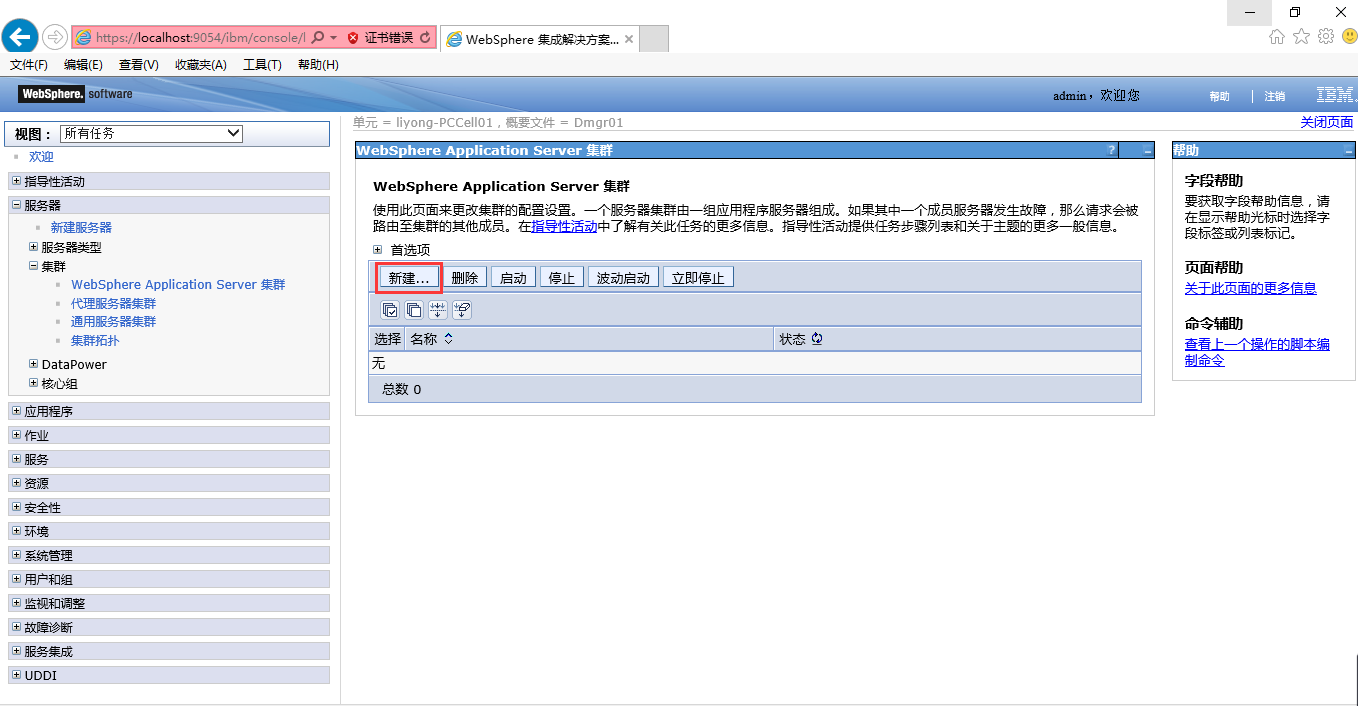
Task: Open the 关于此页面的更多信息 help link
Action: (x=1250, y=288)
